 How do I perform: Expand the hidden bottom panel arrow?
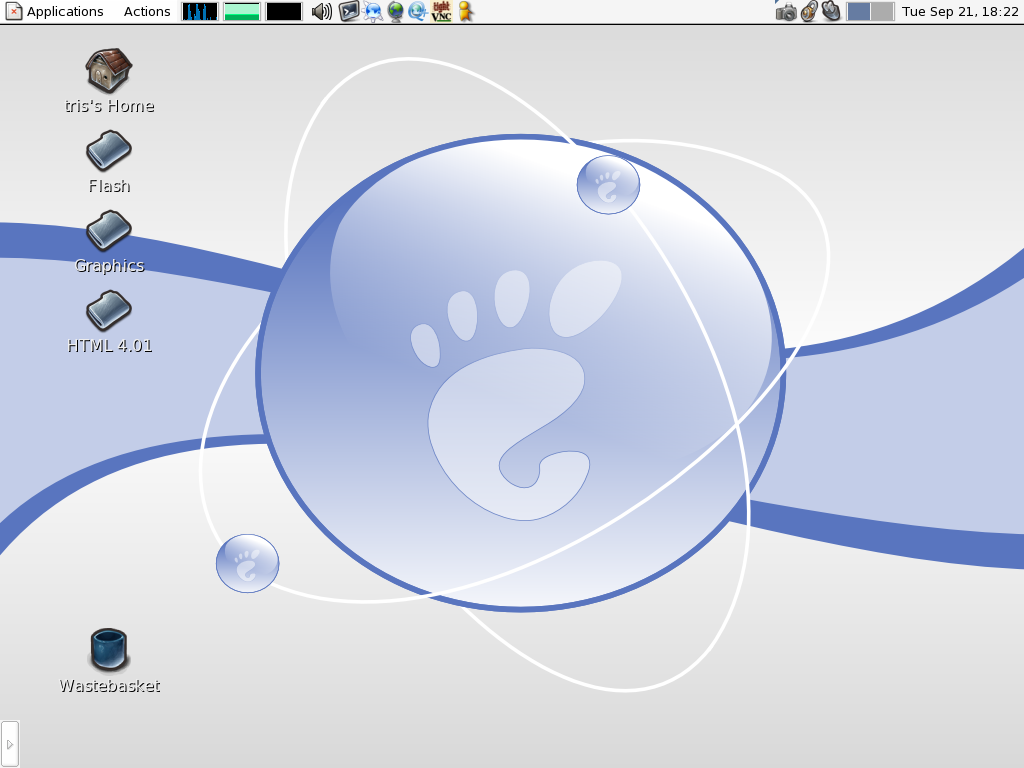tap(10, 744)
